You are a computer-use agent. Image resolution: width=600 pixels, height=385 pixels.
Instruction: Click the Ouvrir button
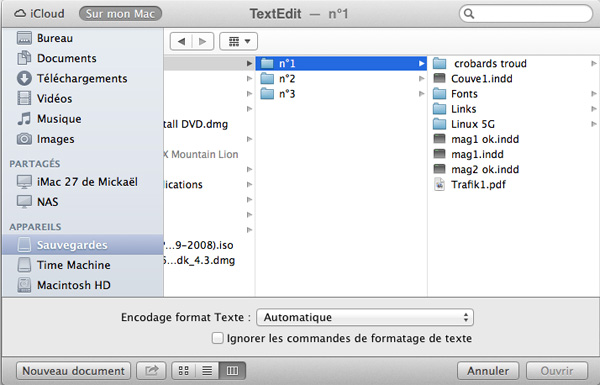tap(557, 371)
